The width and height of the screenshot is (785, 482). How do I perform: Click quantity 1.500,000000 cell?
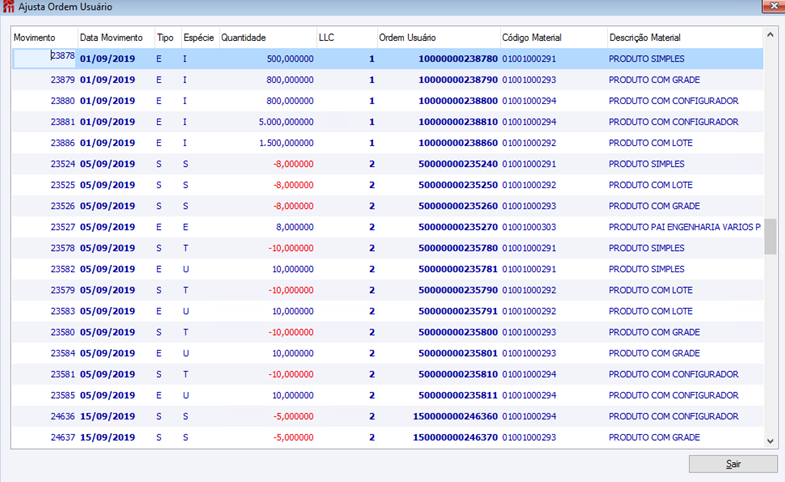pos(286,143)
